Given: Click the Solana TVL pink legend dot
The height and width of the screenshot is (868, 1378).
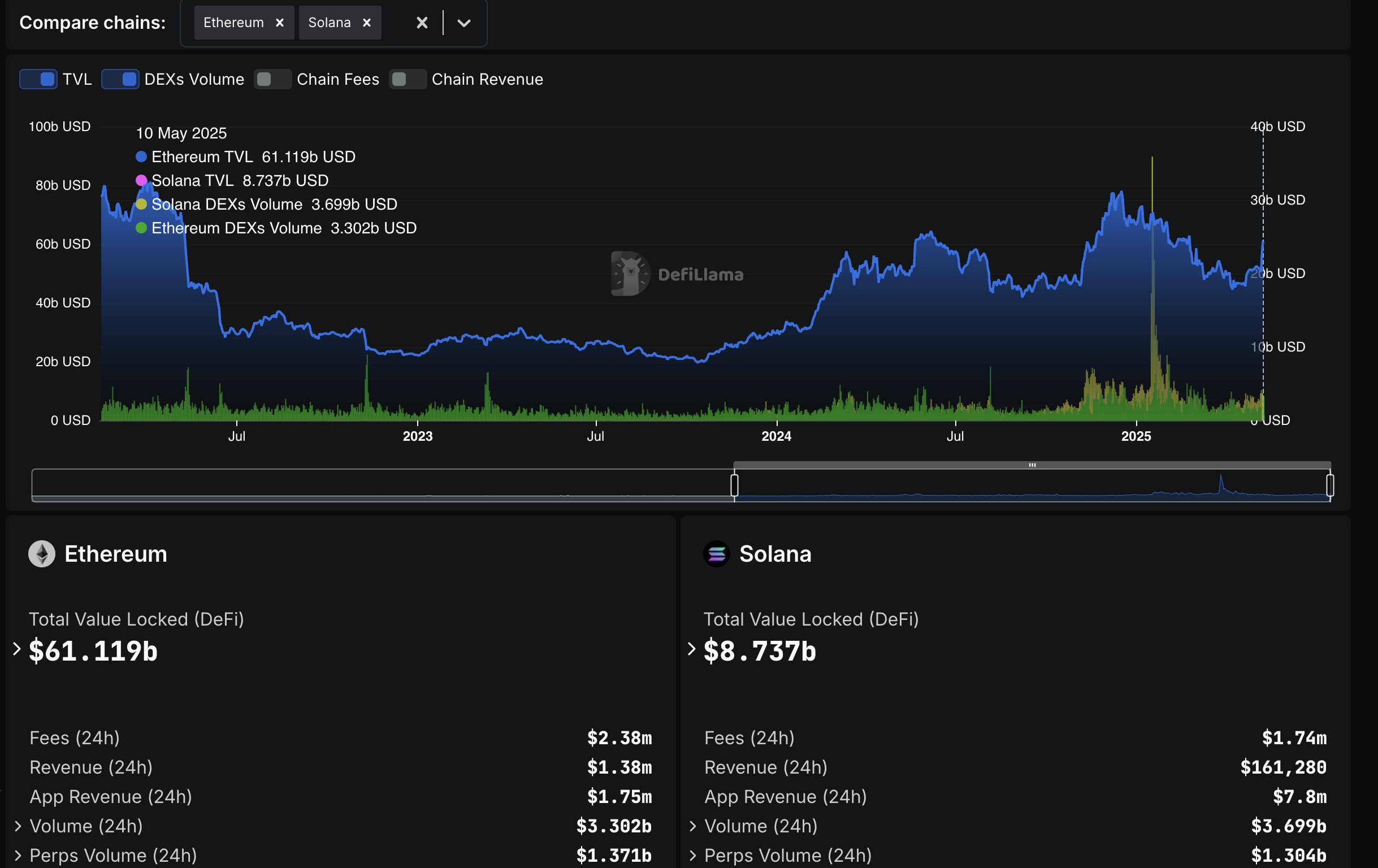Looking at the screenshot, I should [141, 180].
